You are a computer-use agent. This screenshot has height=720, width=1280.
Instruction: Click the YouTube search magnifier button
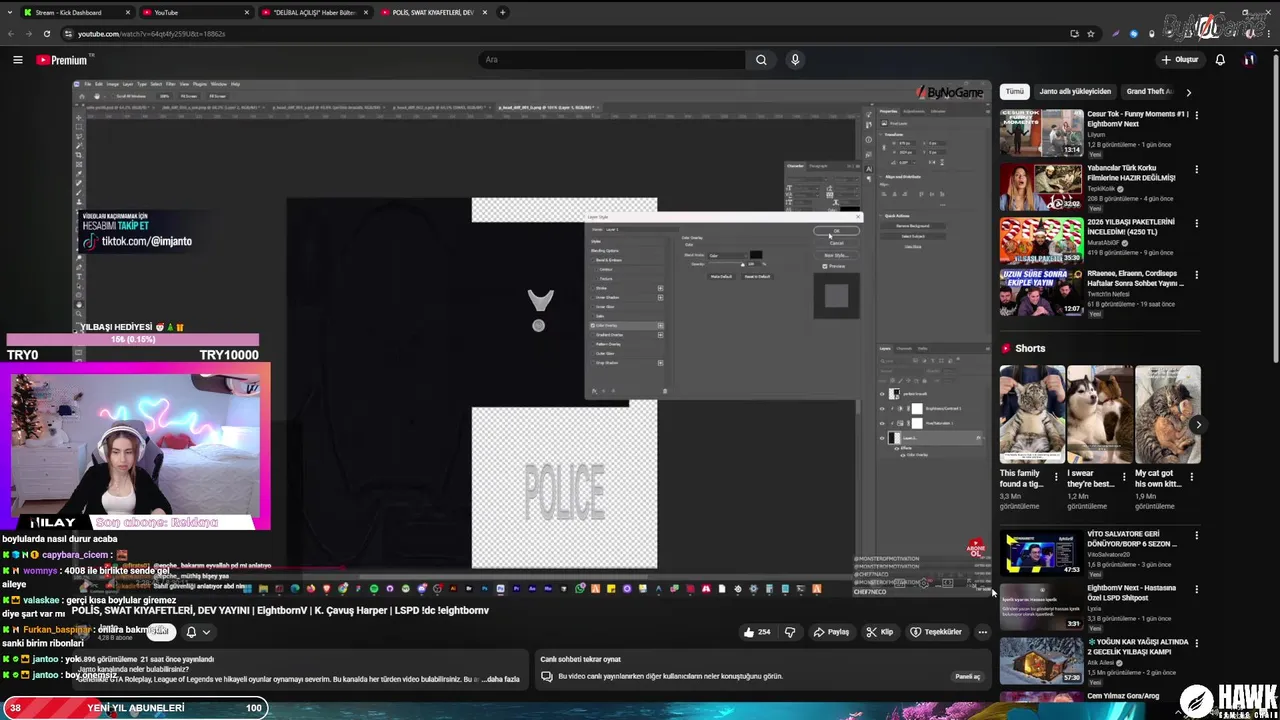tap(761, 60)
